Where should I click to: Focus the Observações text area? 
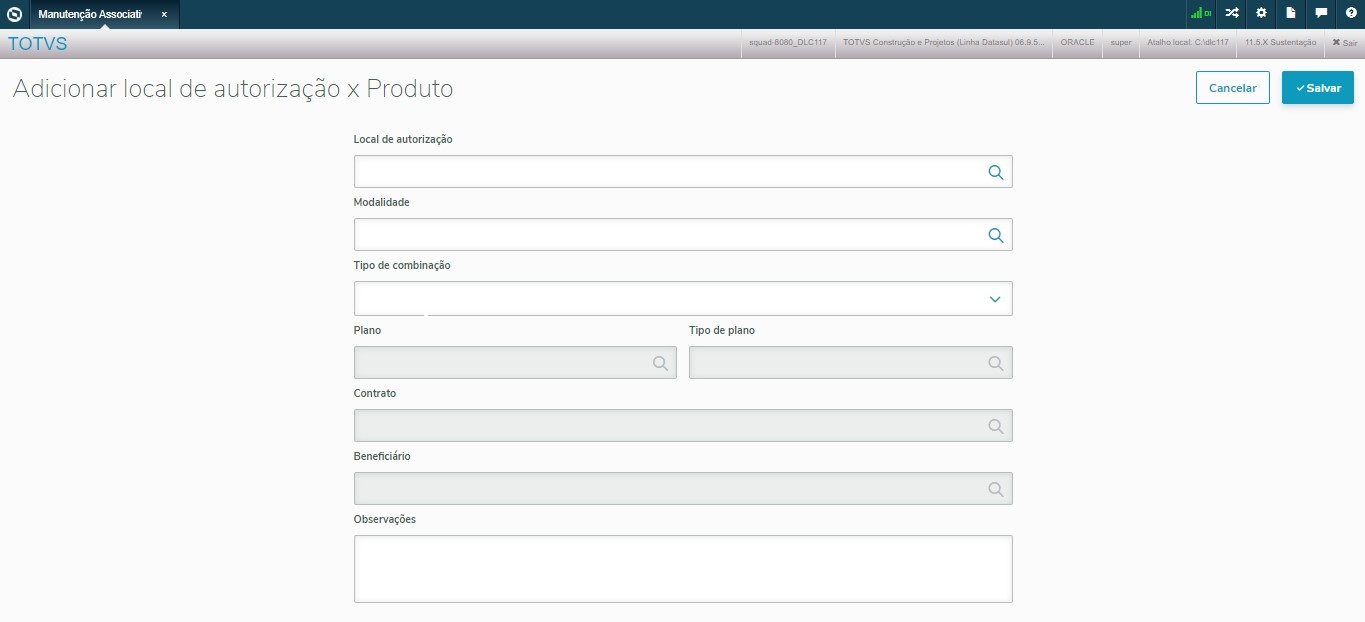click(683, 569)
